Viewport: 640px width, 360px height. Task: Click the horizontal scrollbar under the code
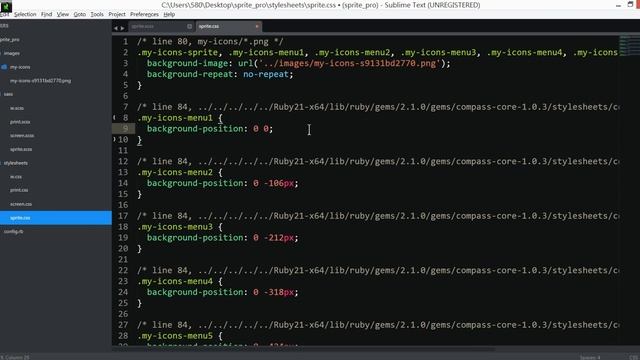[x=304, y=349]
